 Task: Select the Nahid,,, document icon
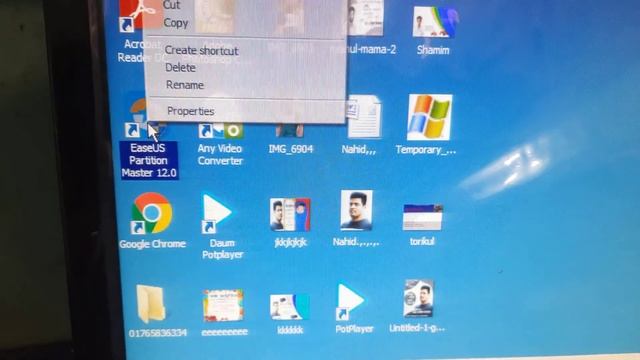[364, 117]
